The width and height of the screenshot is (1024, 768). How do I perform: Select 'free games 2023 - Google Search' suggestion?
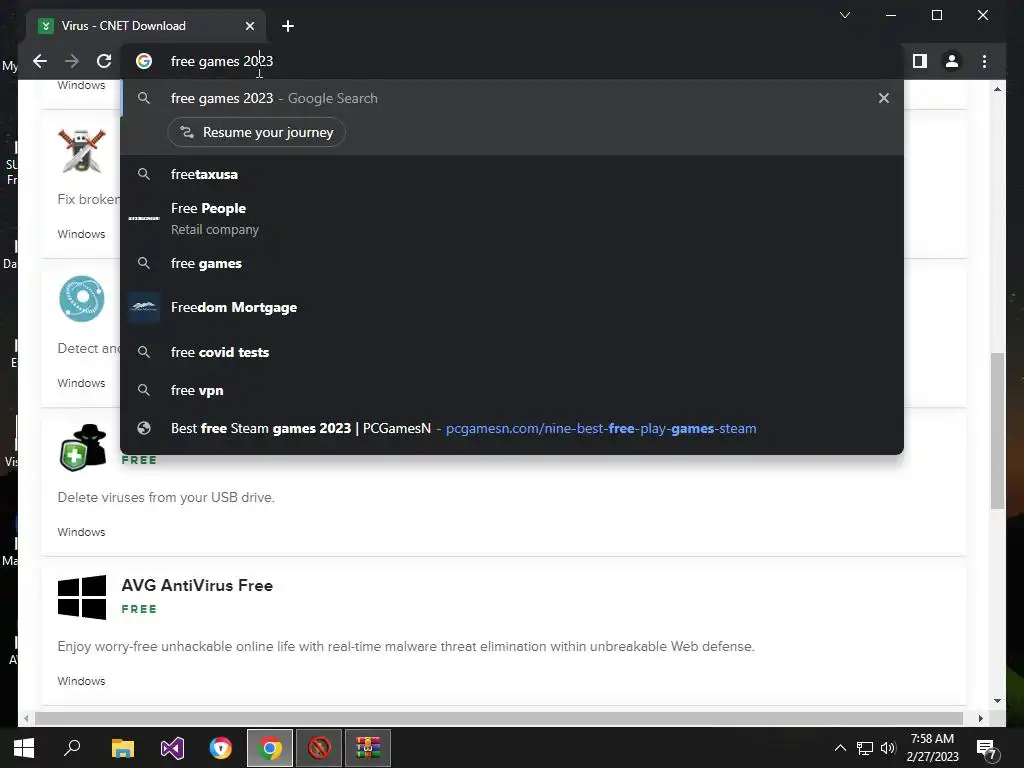(512, 98)
